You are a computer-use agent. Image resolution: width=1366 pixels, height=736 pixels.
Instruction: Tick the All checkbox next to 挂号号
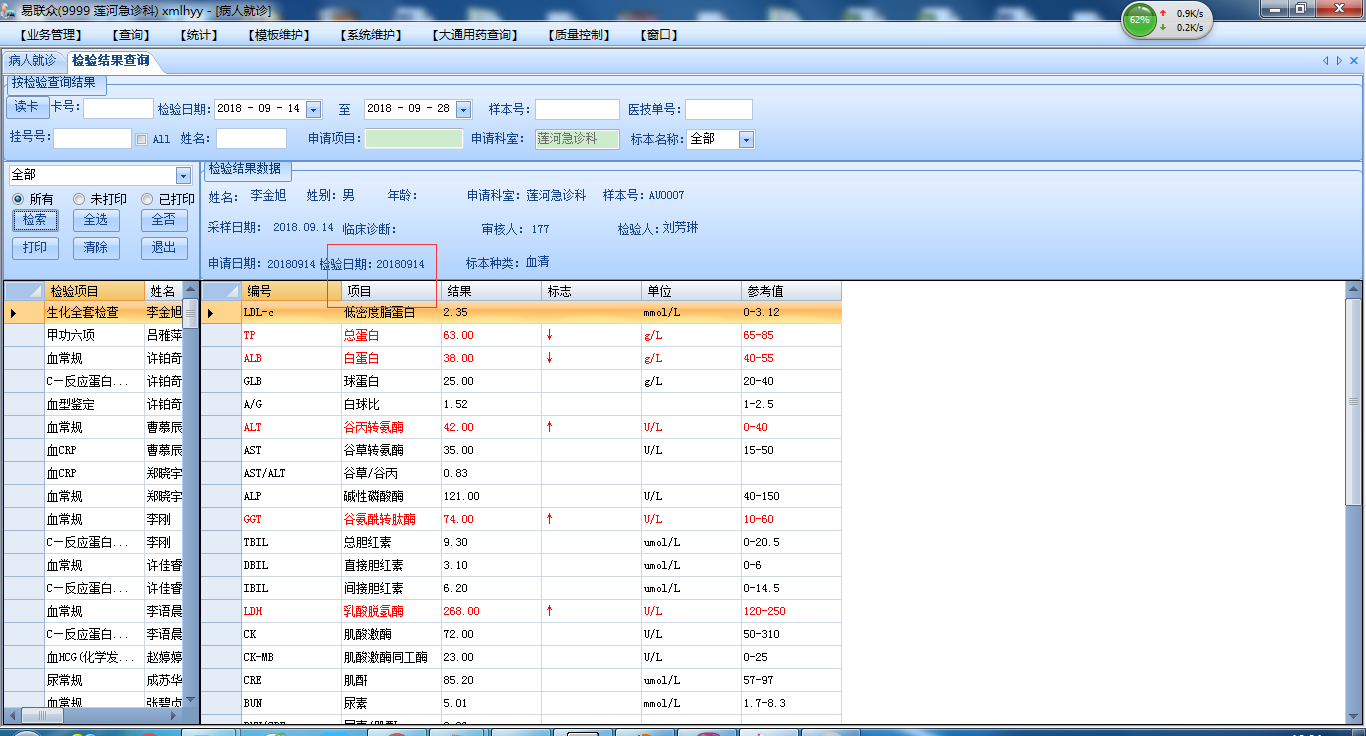[x=141, y=139]
